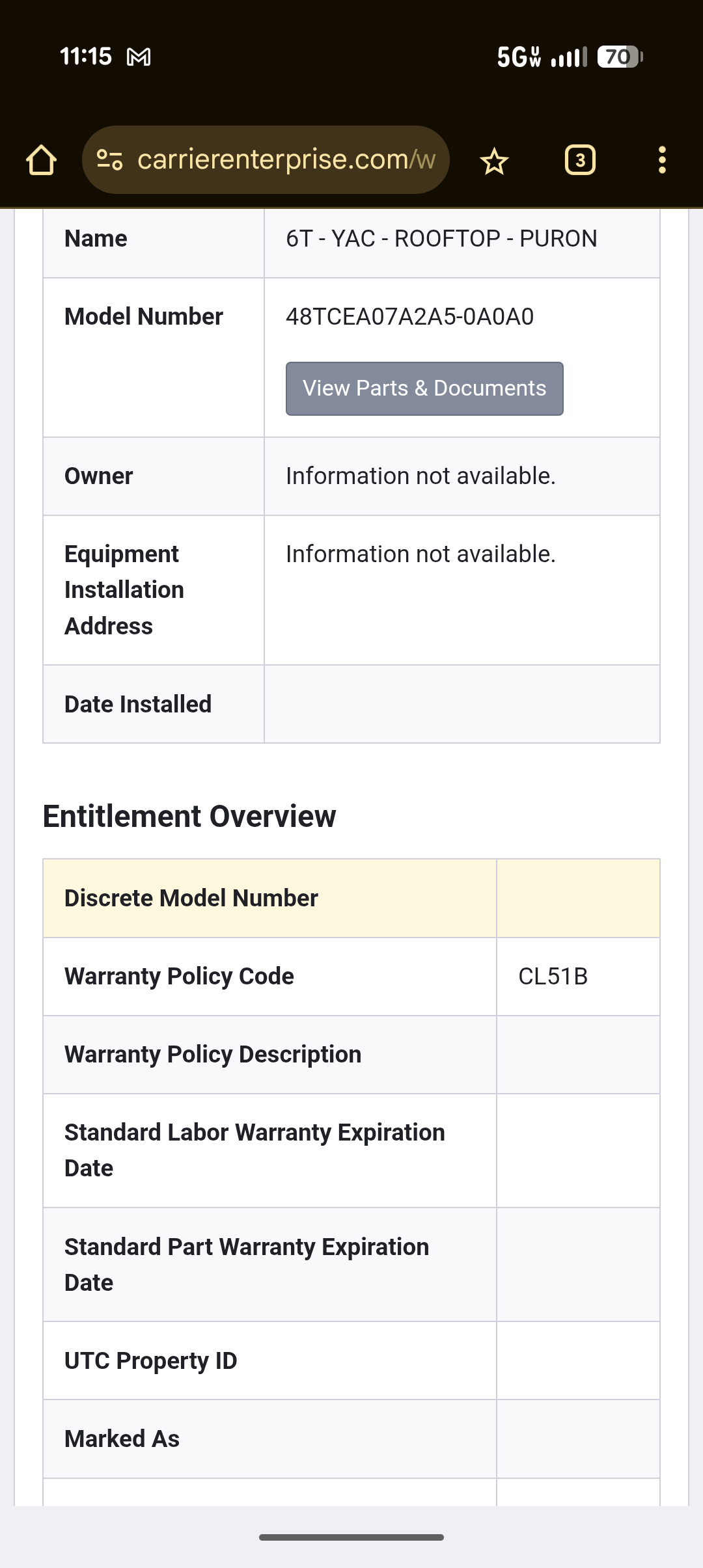703x1568 pixels.
Task: Tap the Entitlement Overview heading
Action: 189,817
